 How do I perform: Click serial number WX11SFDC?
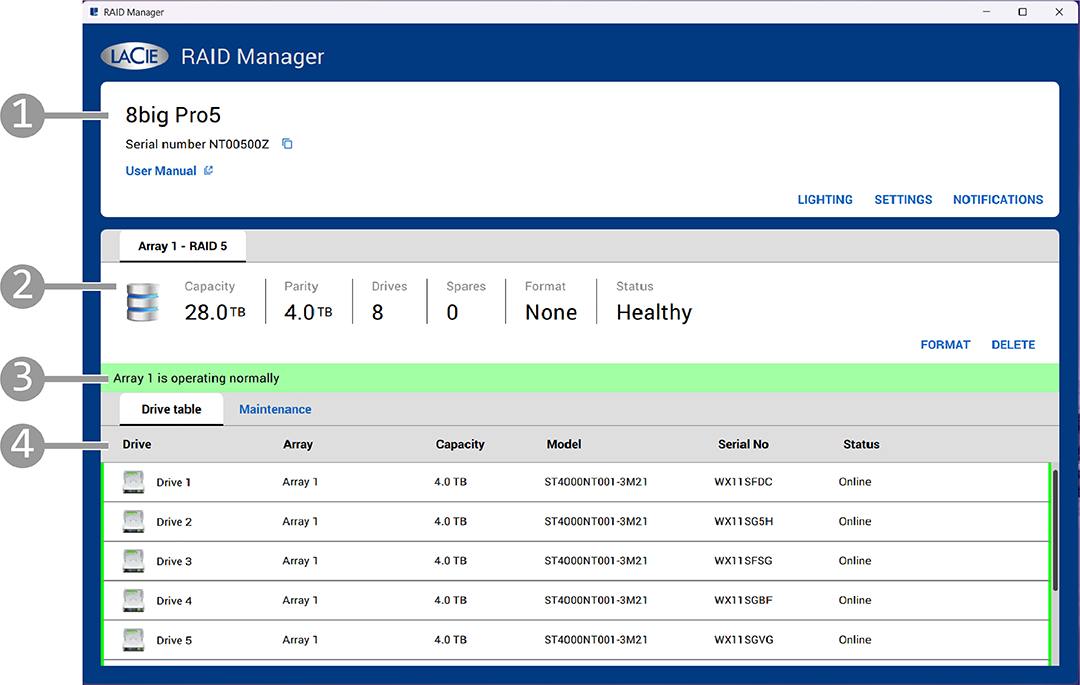pos(743,482)
